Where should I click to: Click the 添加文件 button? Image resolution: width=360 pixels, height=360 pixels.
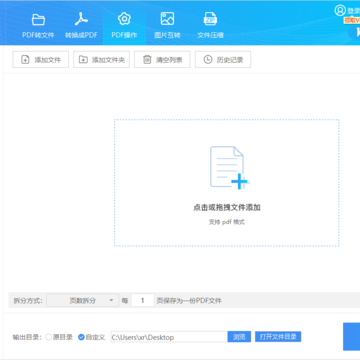coord(41,60)
